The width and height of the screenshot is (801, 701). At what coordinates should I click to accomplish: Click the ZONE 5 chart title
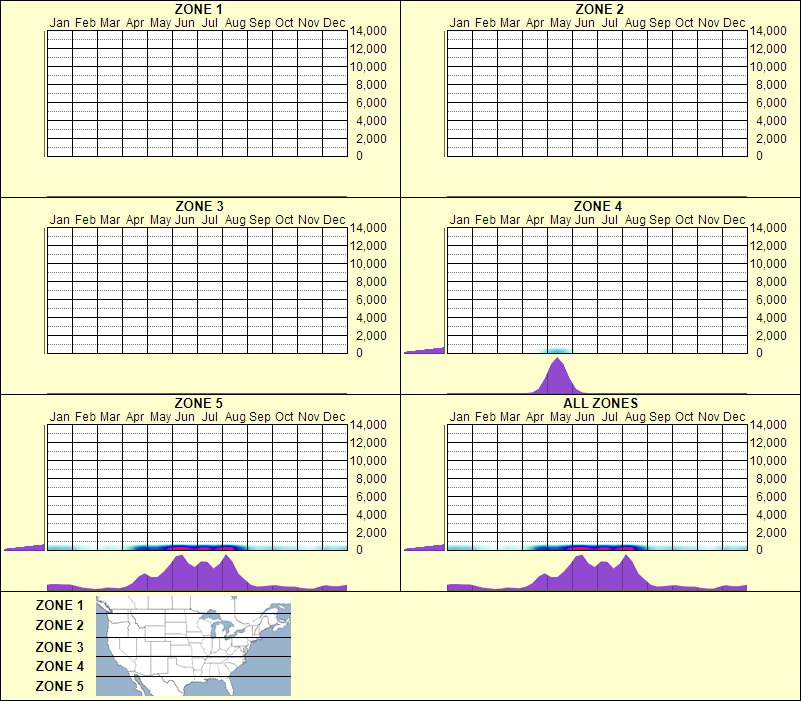(x=196, y=404)
